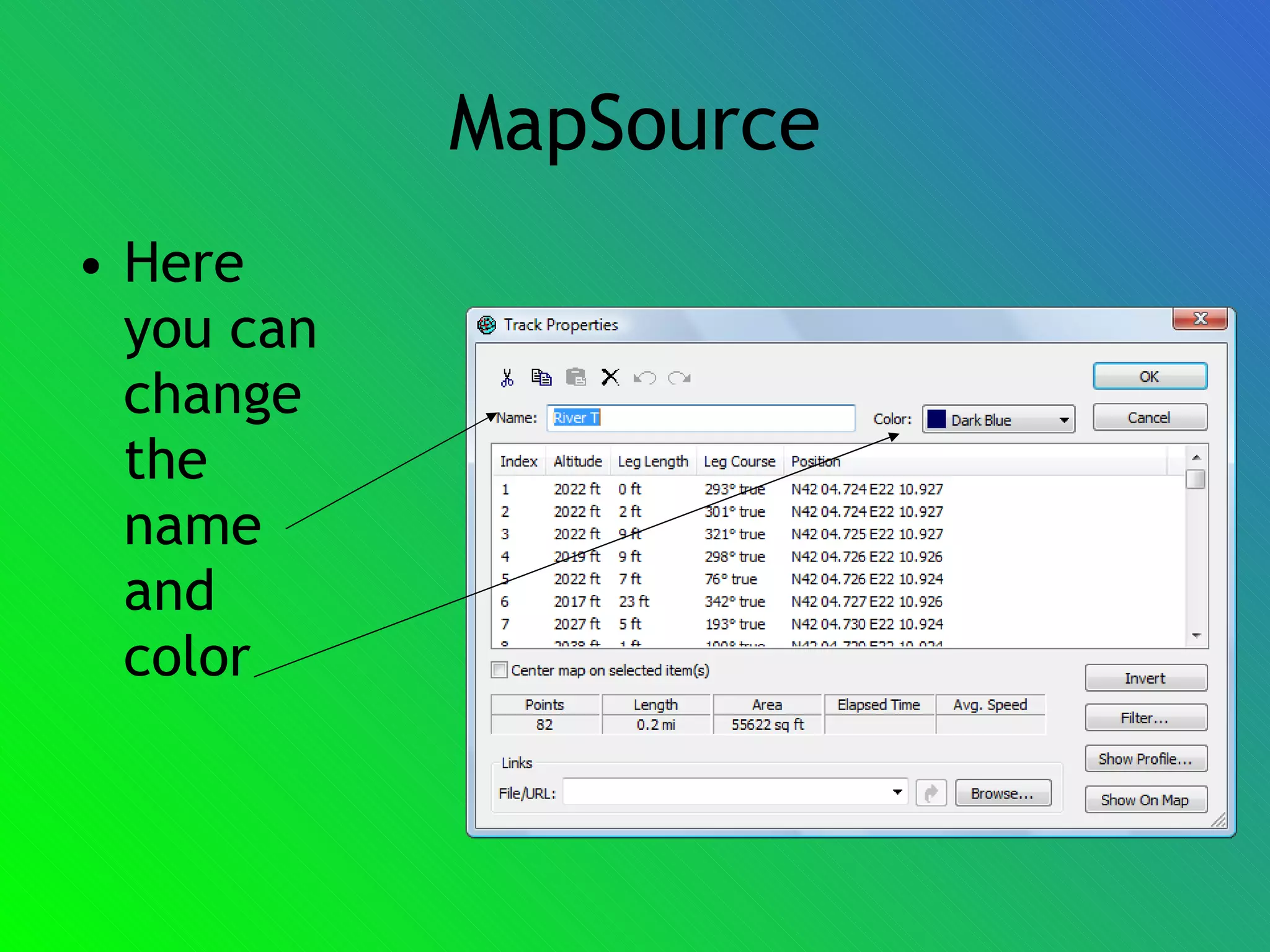Click into the Name input field
The image size is (1270, 952).
point(701,418)
